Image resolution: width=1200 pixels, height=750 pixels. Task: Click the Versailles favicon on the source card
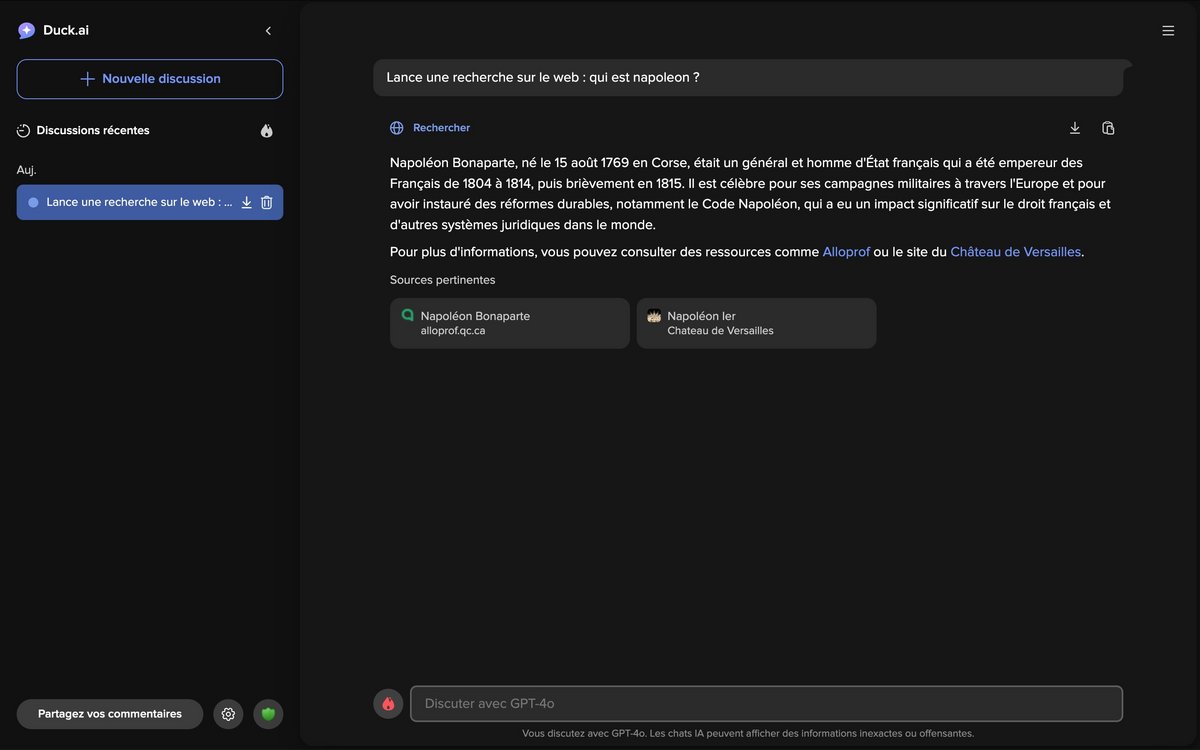[x=654, y=315]
